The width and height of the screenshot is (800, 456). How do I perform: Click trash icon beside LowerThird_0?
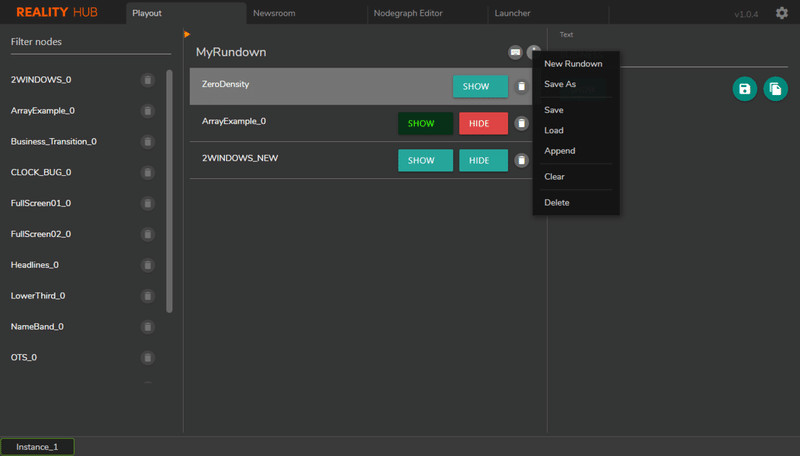147,296
